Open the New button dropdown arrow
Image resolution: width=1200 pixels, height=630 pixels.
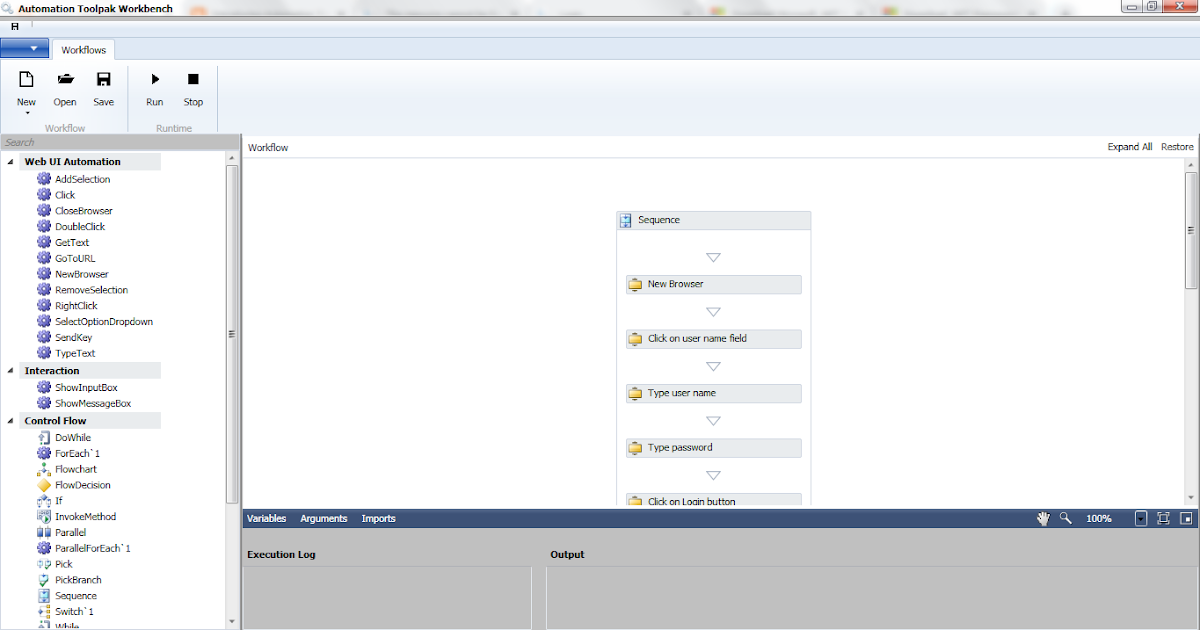click(25, 111)
